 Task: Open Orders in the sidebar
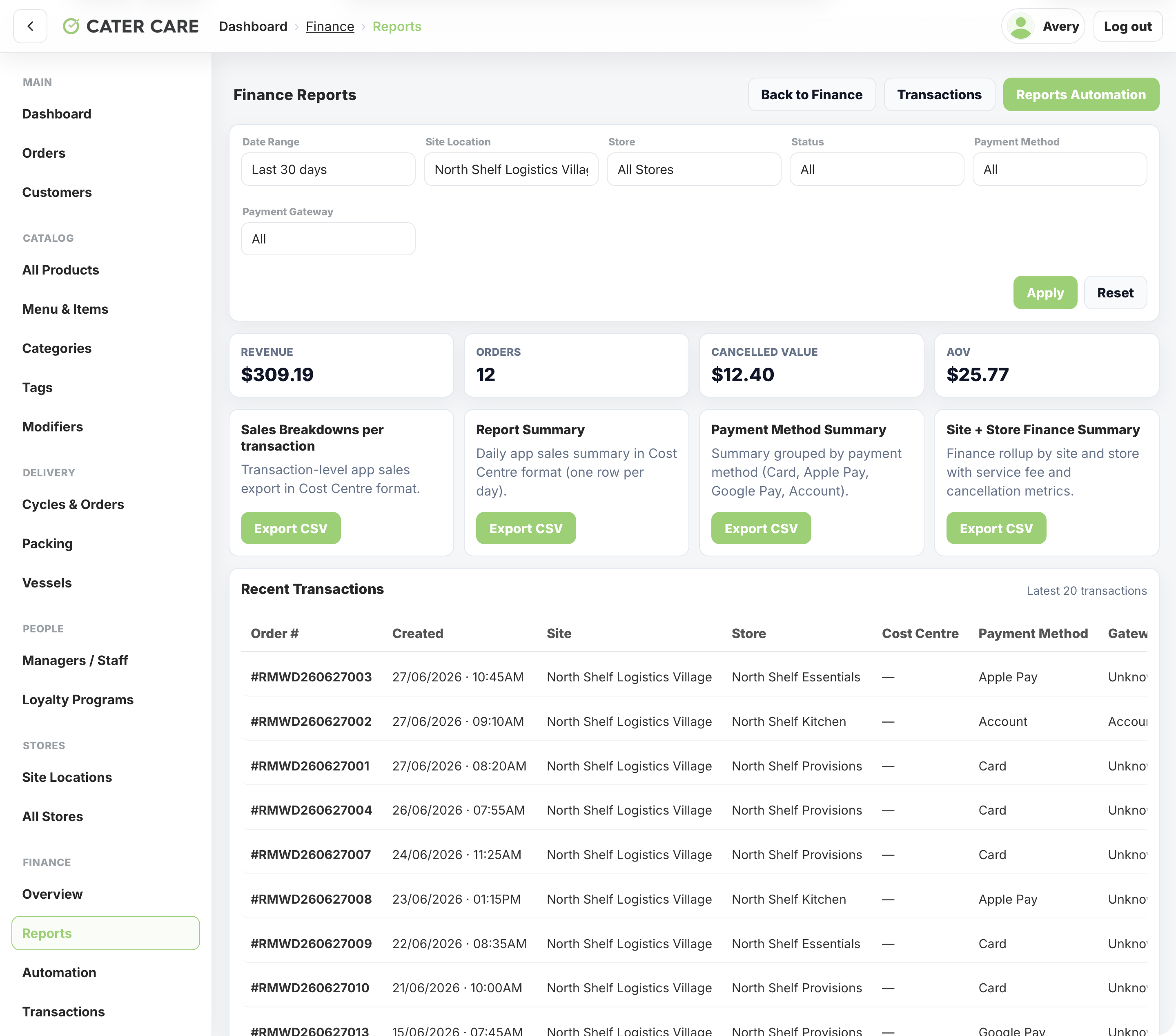click(44, 153)
